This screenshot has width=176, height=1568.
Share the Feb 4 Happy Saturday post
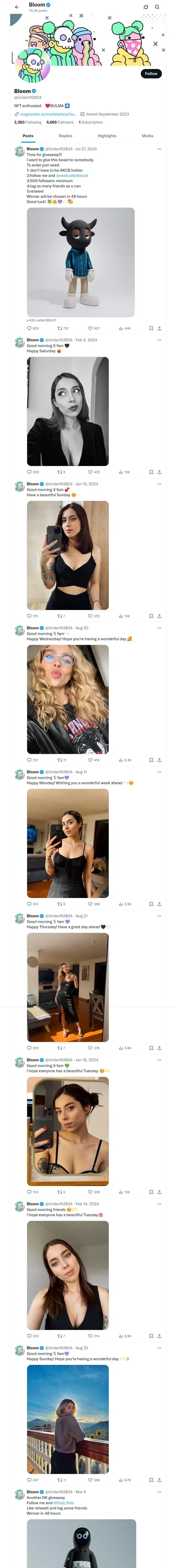click(x=159, y=472)
